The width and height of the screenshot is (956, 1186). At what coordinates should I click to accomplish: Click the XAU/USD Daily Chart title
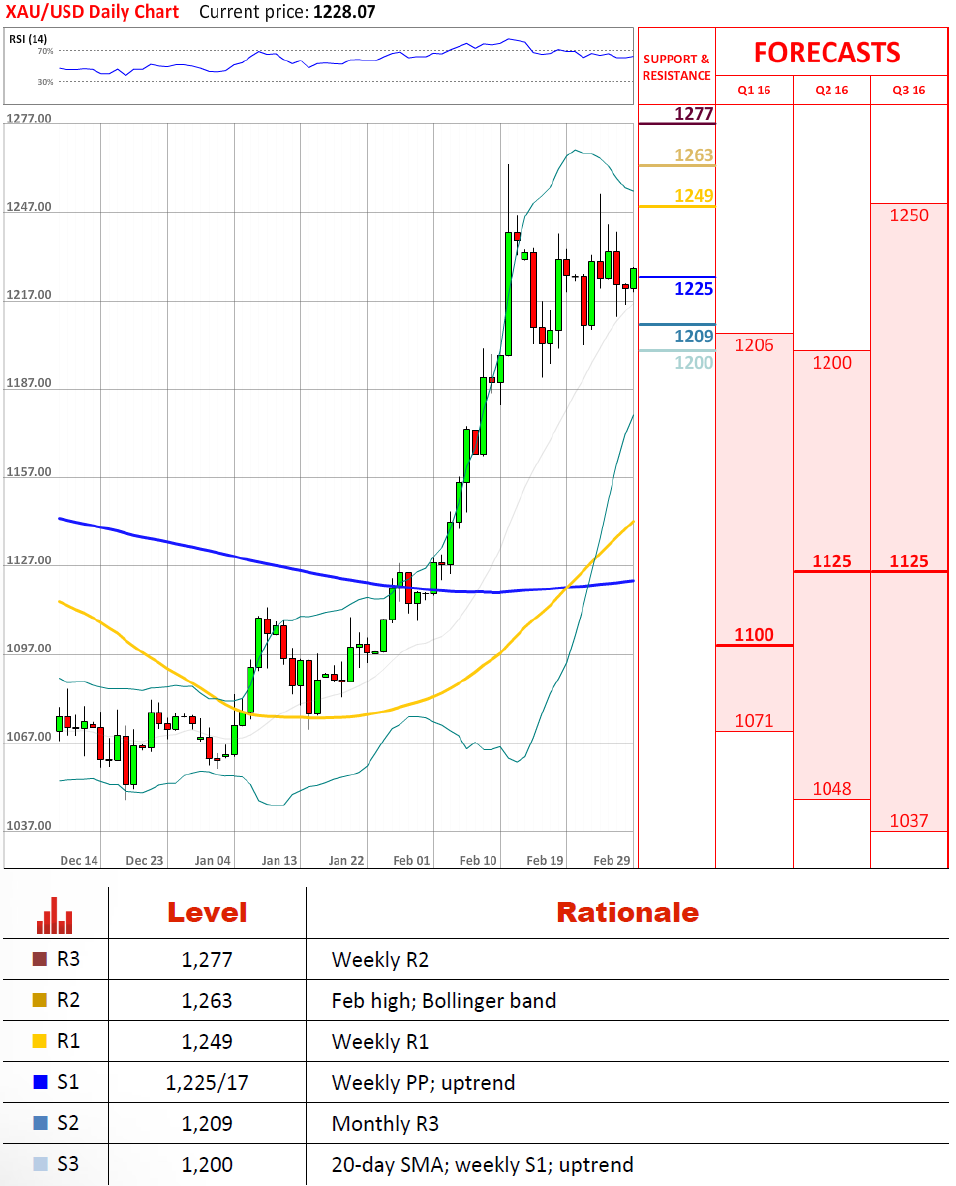pyautogui.click(x=92, y=12)
